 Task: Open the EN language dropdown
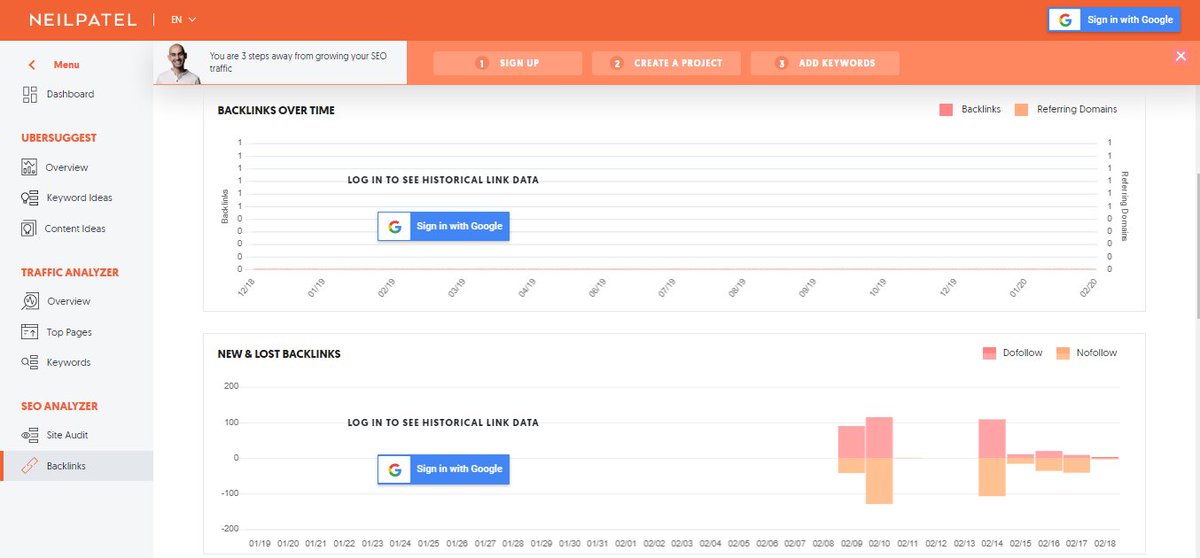[x=183, y=19]
